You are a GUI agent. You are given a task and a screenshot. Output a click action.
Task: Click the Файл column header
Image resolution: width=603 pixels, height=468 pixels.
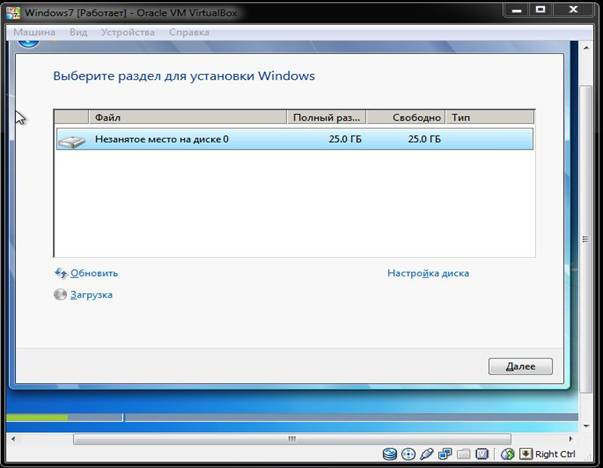coord(188,117)
